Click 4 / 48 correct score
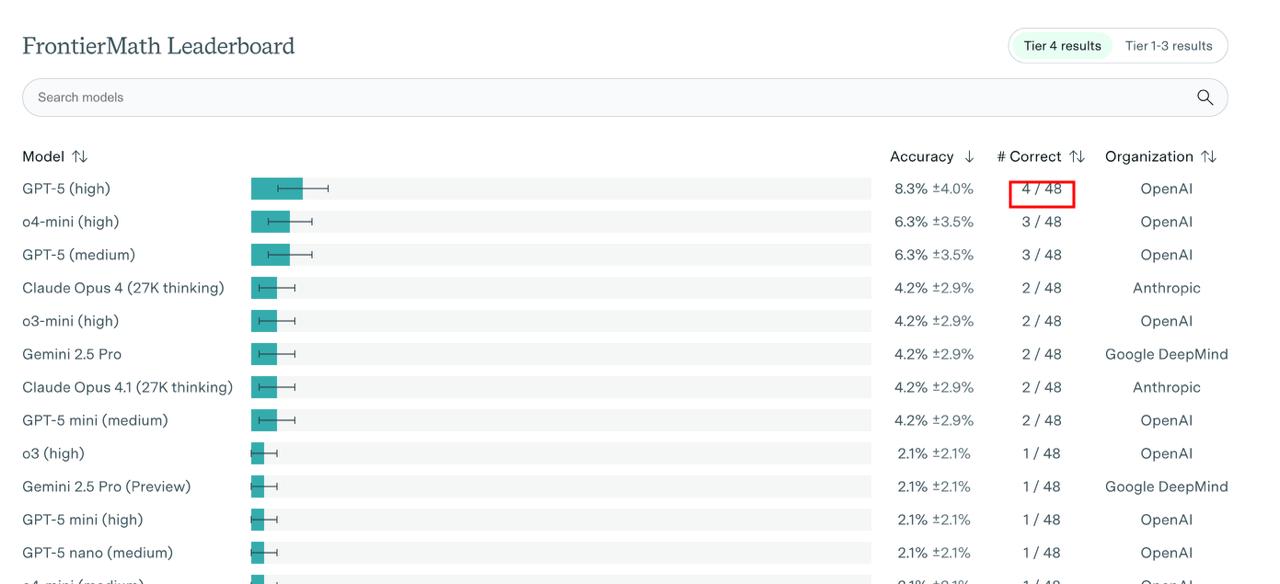1280x584 pixels. (1041, 189)
